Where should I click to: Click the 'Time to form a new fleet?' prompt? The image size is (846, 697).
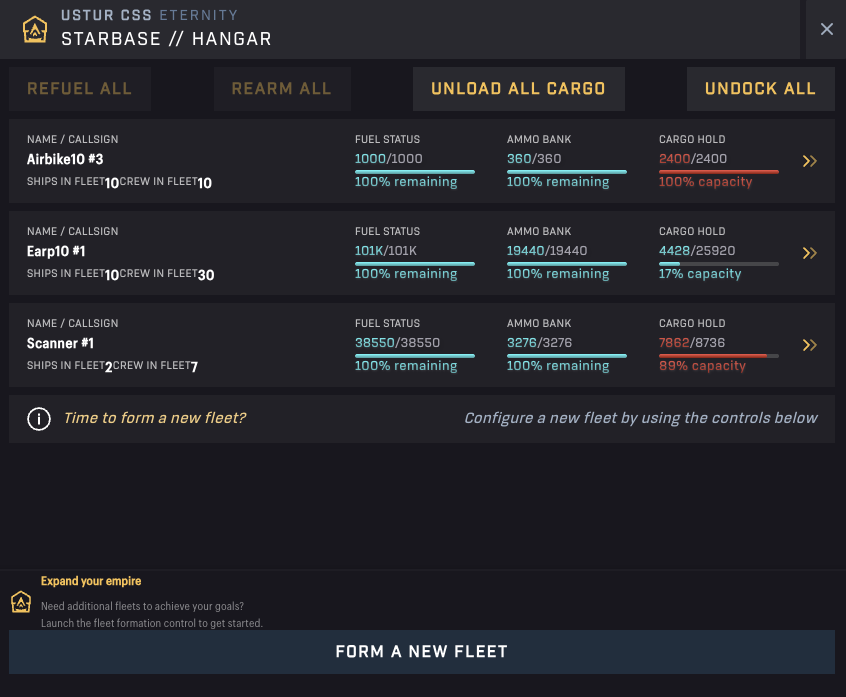coord(154,418)
